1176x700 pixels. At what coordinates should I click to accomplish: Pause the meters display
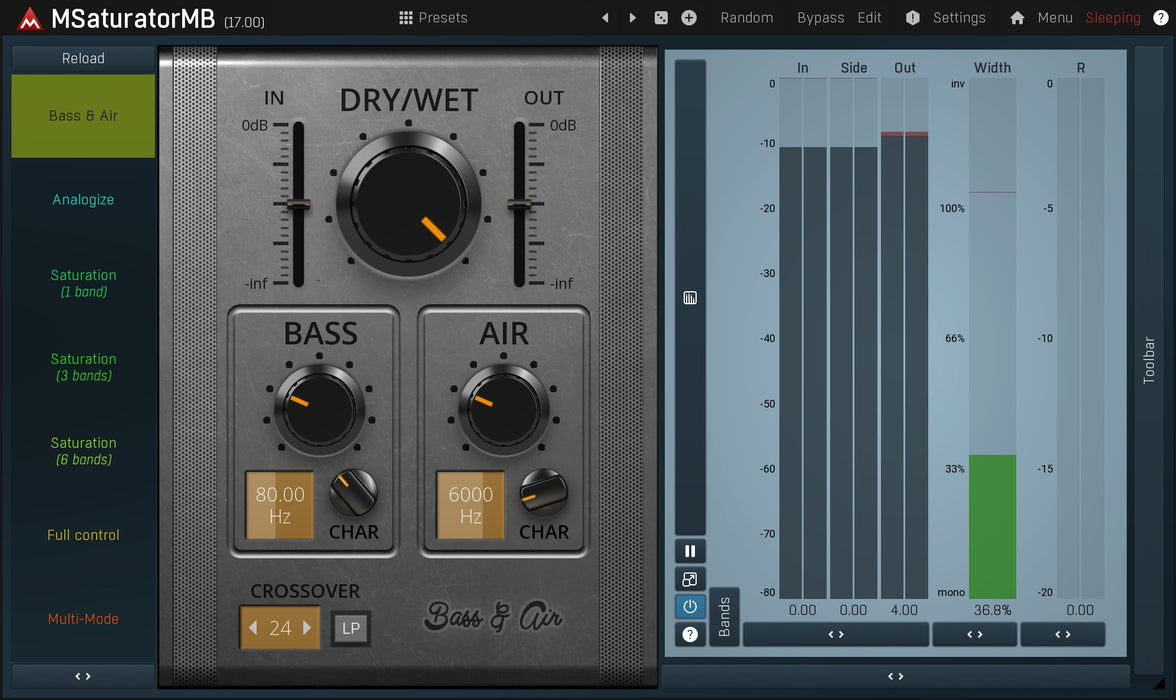coord(690,551)
